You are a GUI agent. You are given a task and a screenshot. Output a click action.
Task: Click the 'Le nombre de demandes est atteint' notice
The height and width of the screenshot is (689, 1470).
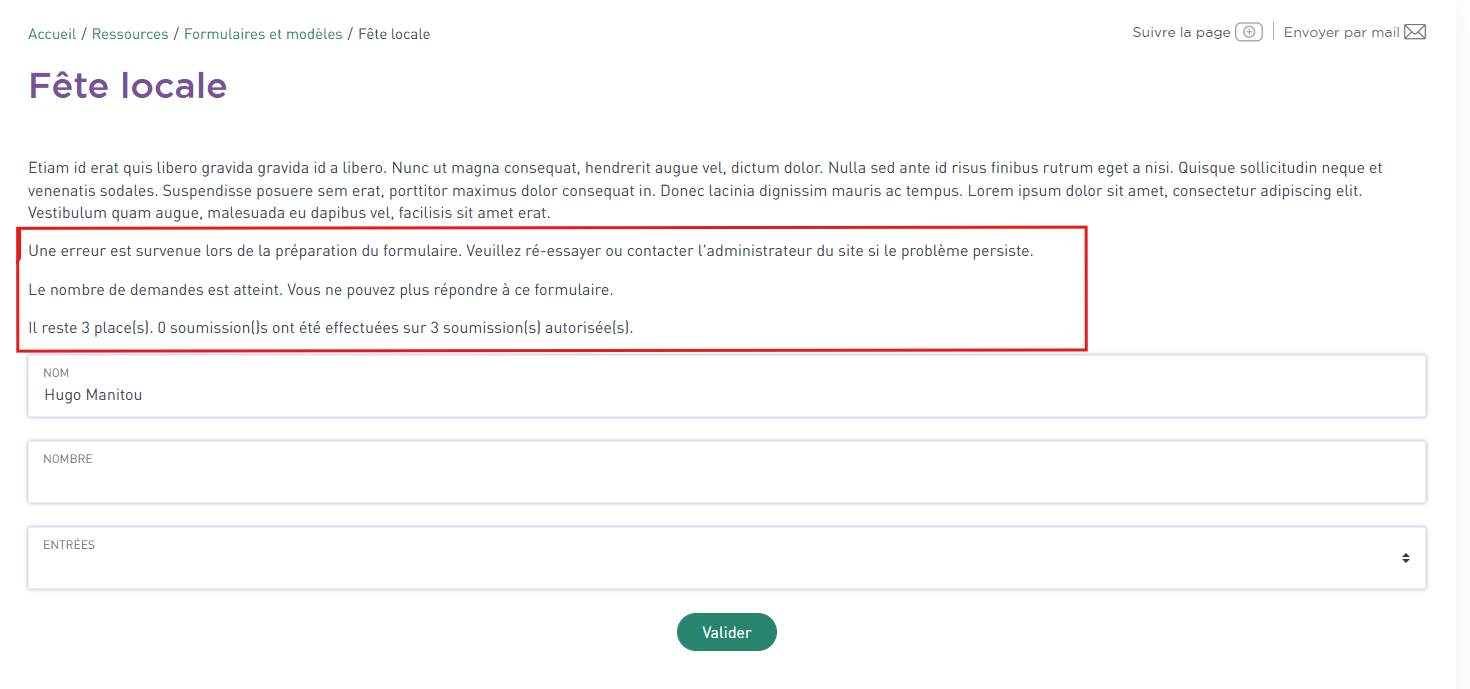(320, 290)
